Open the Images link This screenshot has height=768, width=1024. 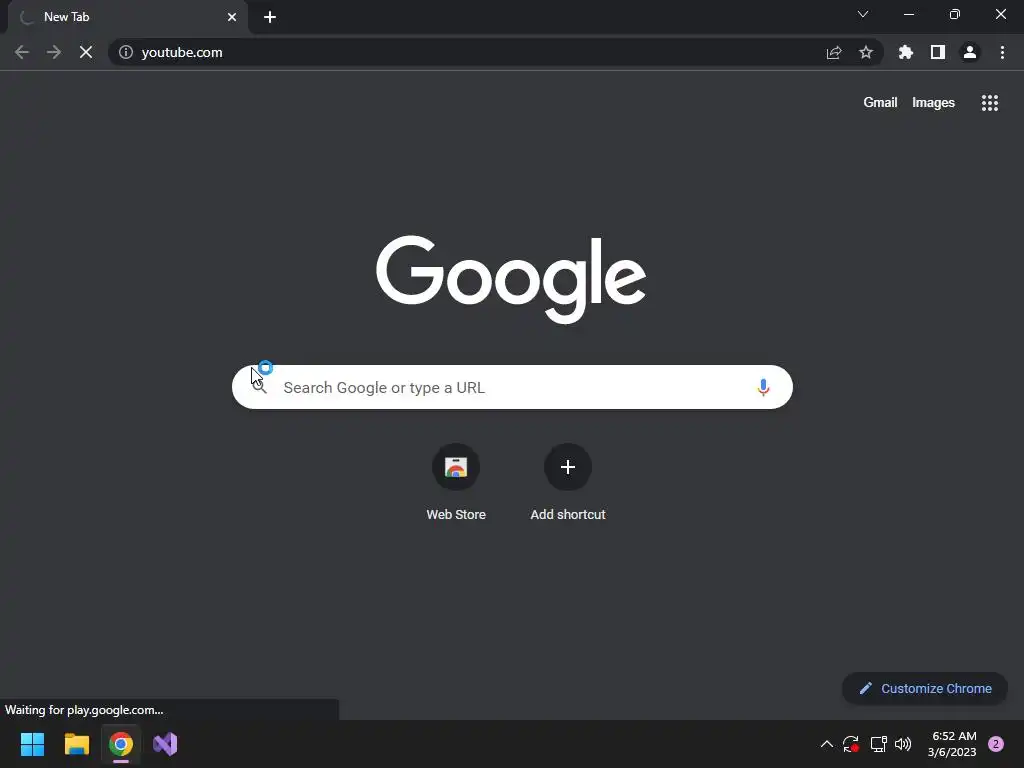pos(933,103)
